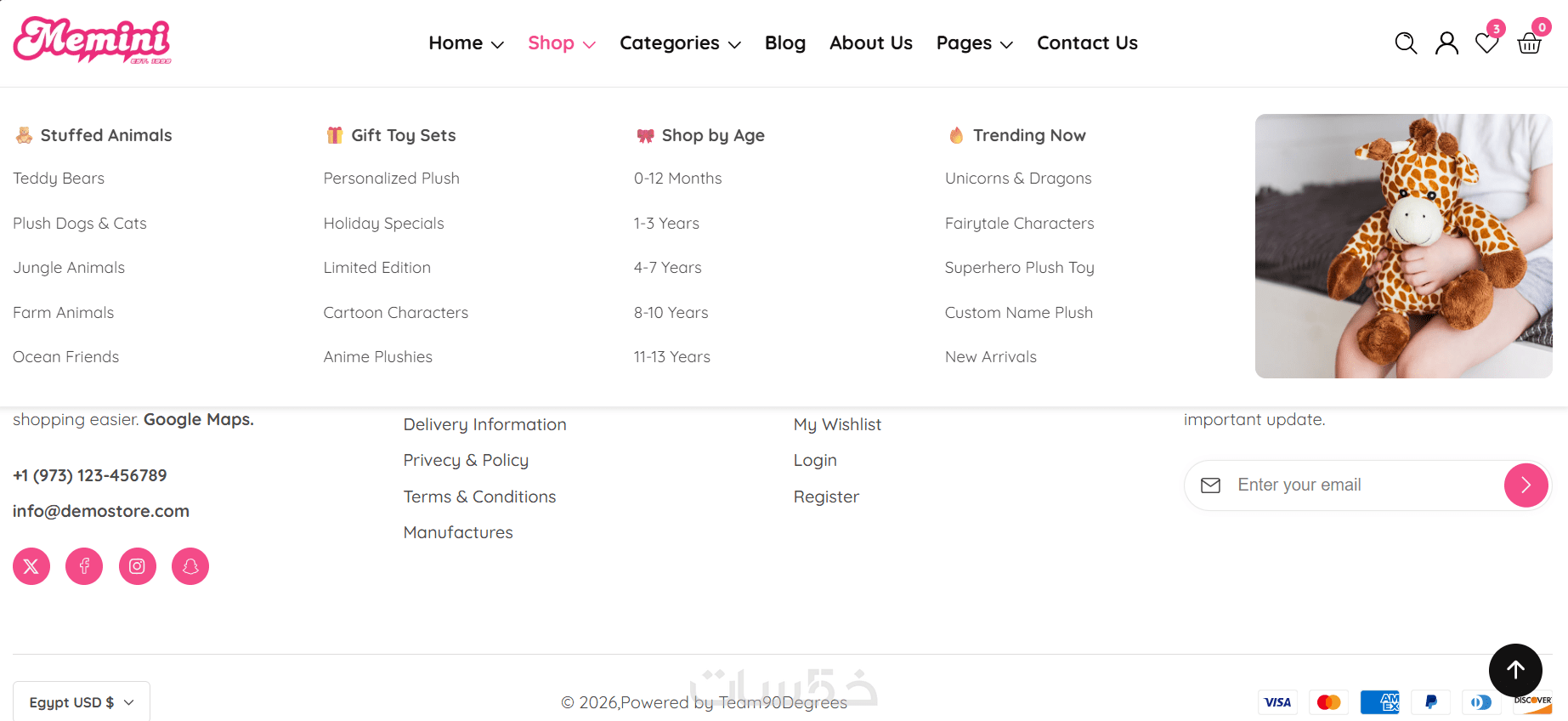Select Teddy Bears category link
This screenshot has height=721, width=1568.
pos(59,179)
